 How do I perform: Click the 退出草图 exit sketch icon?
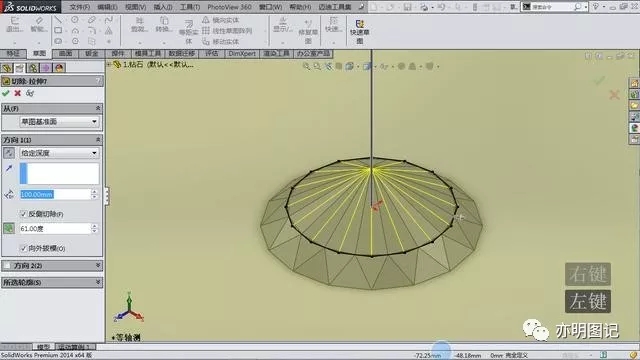pos(15,24)
